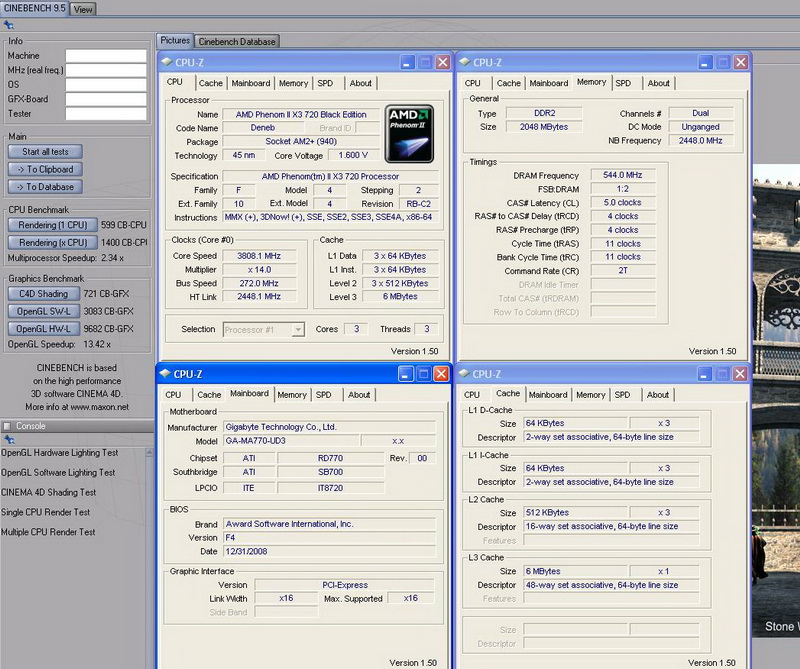Click the To Clipboard button

(x=45, y=169)
